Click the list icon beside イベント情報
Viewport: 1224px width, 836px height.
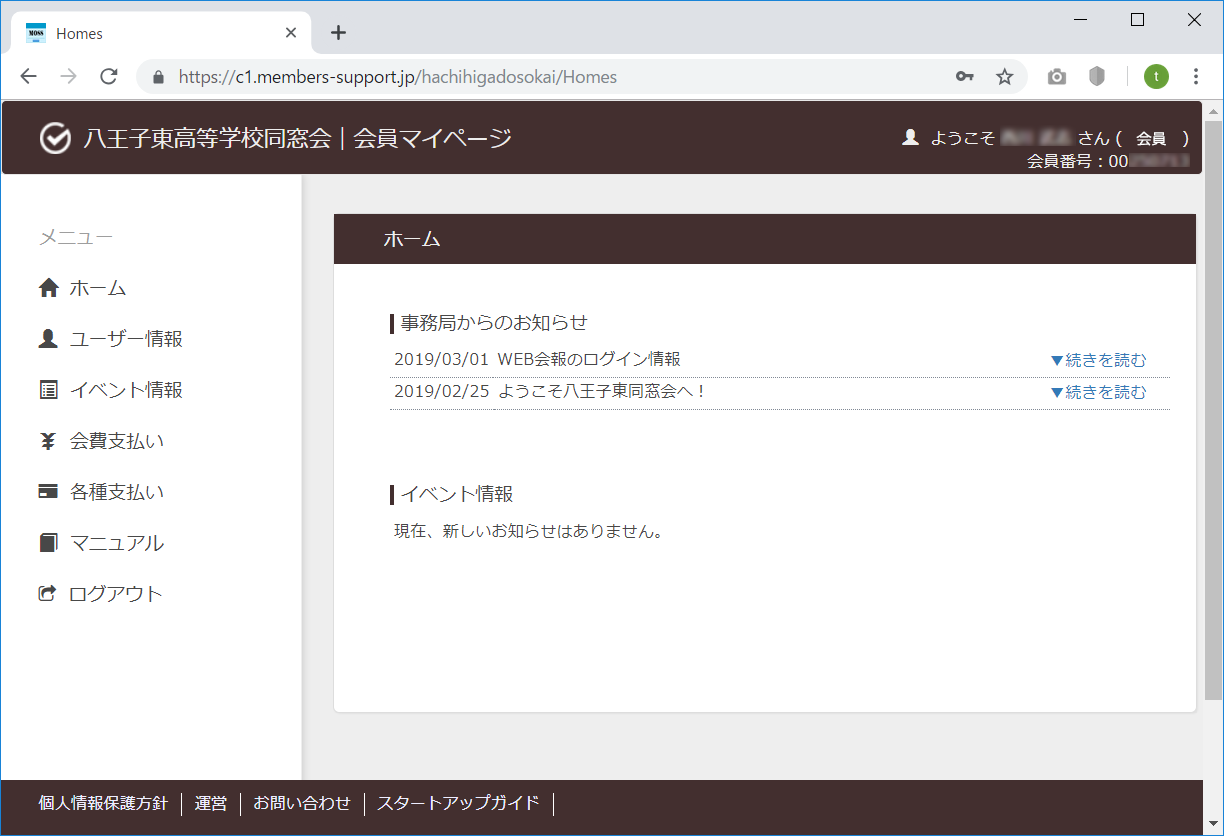48,390
